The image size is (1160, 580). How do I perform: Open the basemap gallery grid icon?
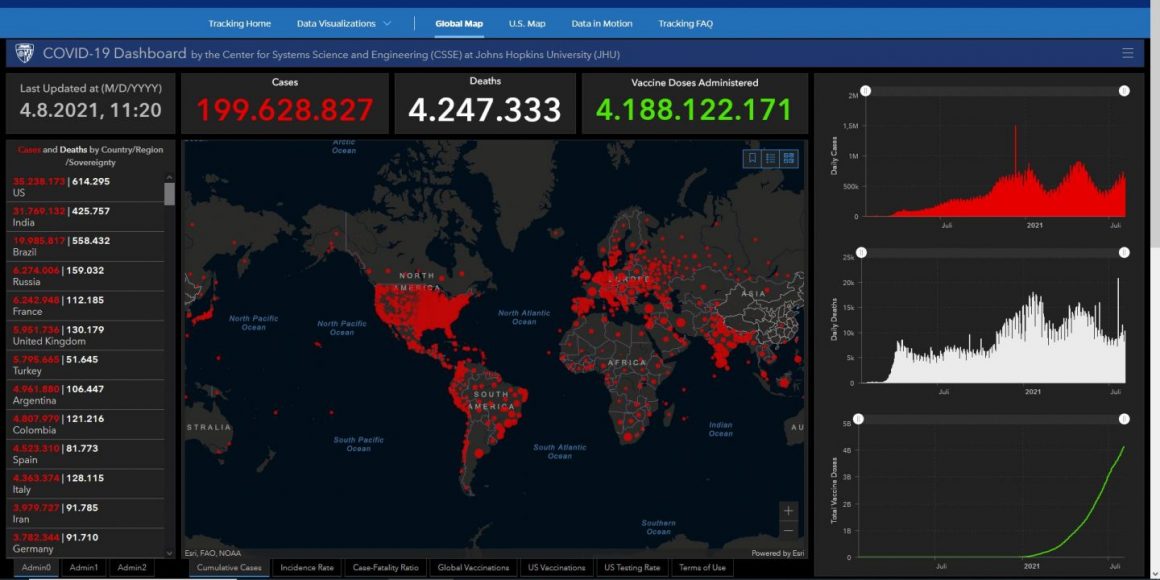789,158
